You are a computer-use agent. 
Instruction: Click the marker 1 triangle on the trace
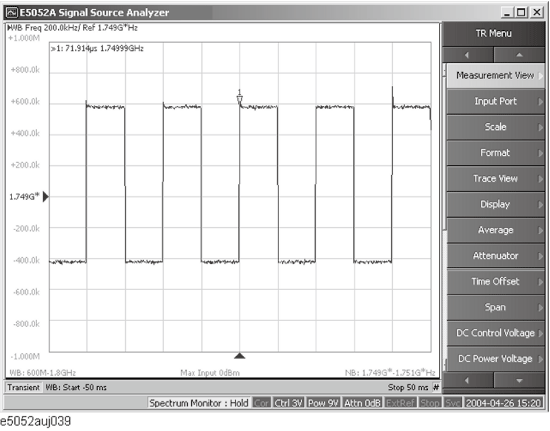pos(240,100)
